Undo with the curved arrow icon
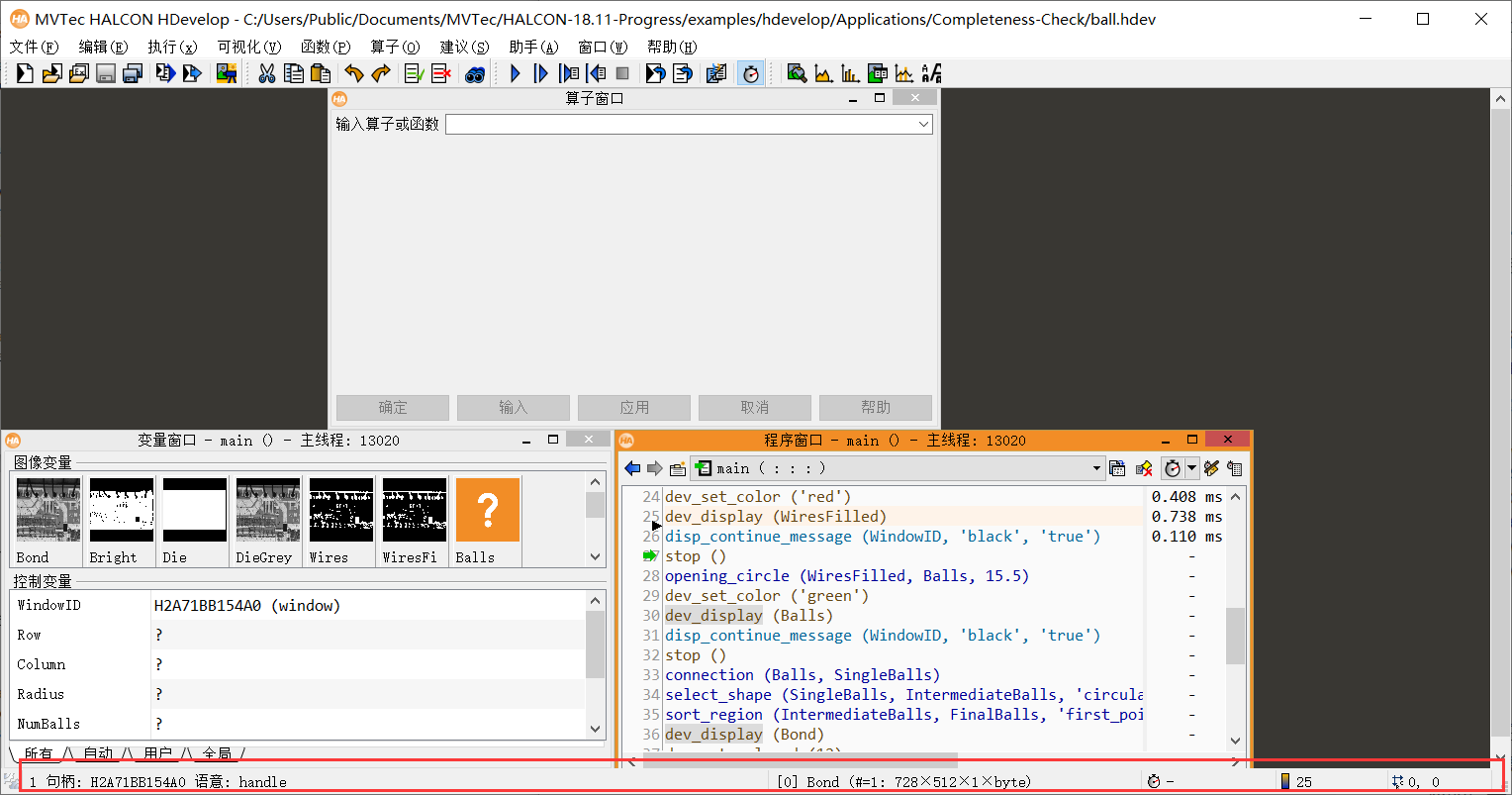 pos(354,73)
